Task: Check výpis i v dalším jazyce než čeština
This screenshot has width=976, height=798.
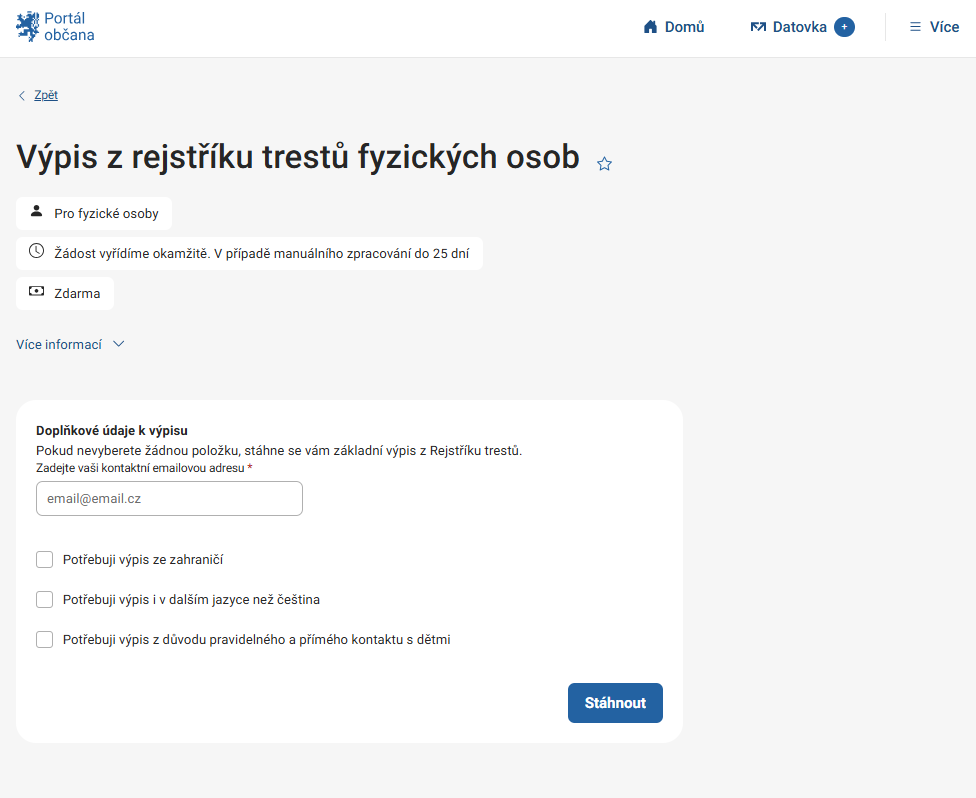Action: (x=44, y=599)
